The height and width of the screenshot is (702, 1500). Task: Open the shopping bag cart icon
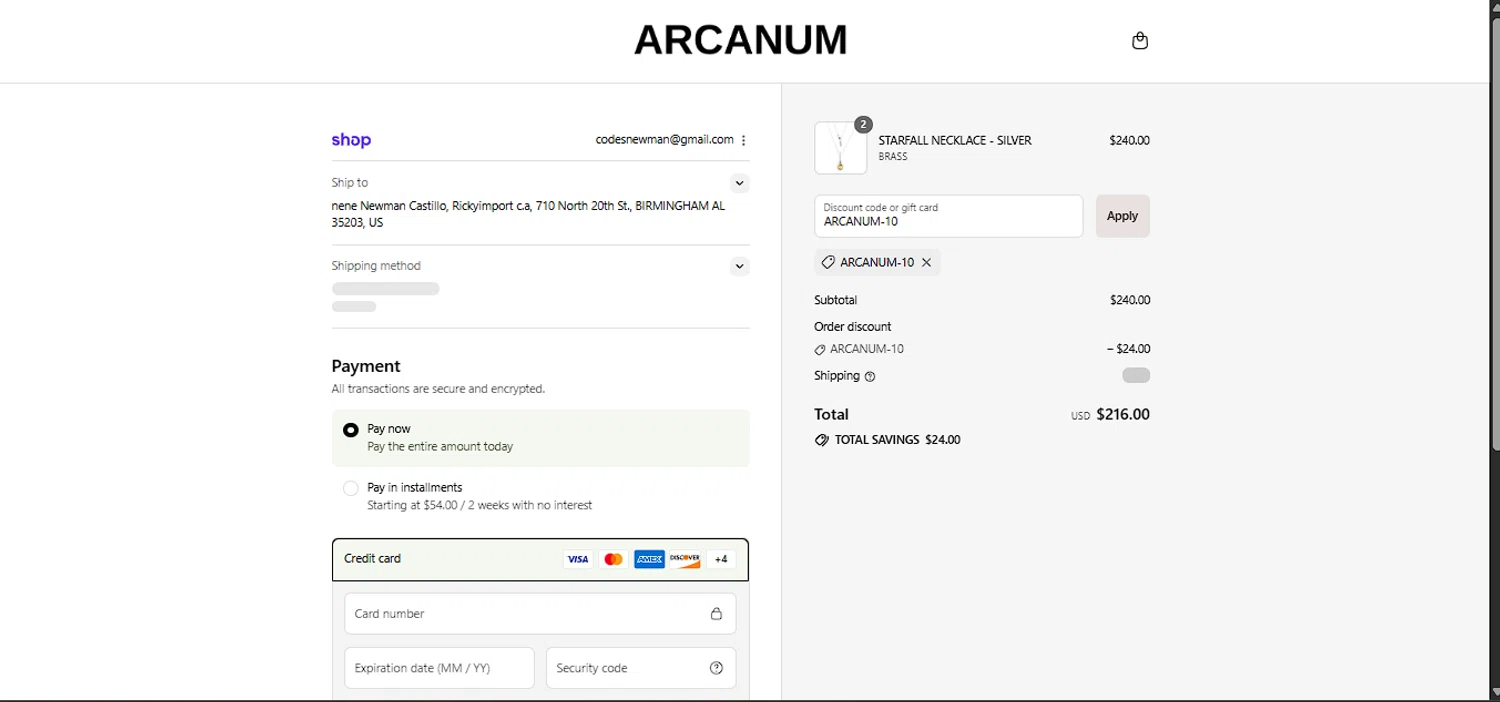(1139, 41)
